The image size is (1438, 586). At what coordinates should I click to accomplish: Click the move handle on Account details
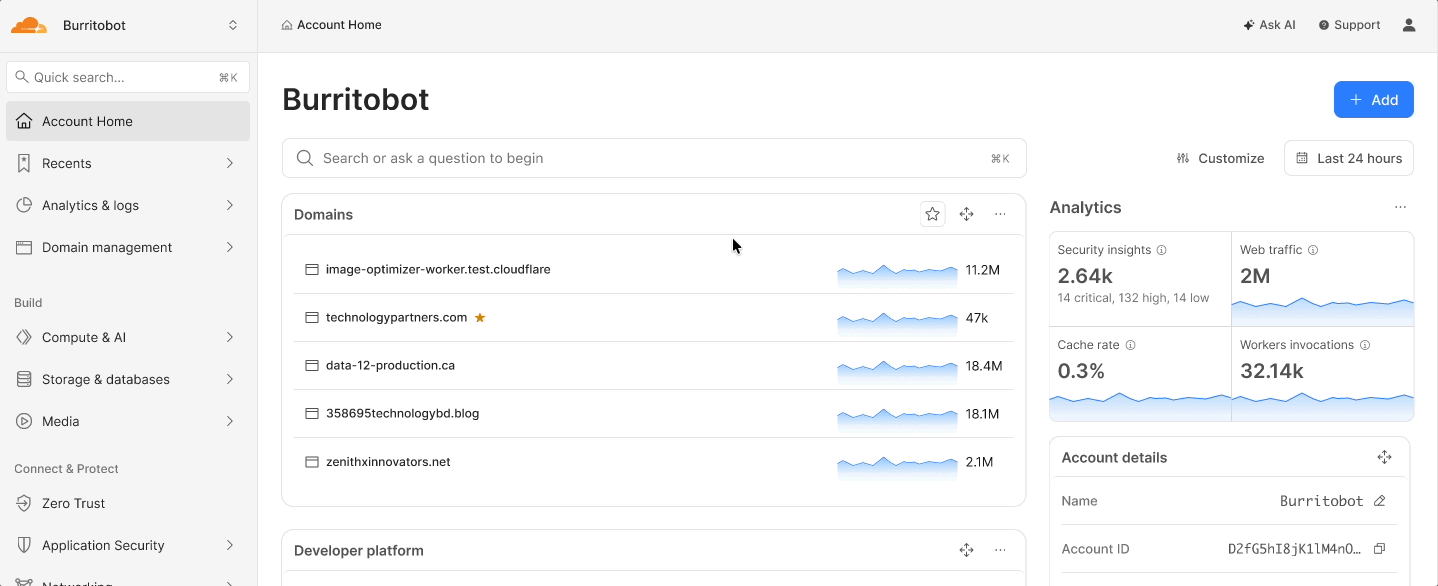1385,457
